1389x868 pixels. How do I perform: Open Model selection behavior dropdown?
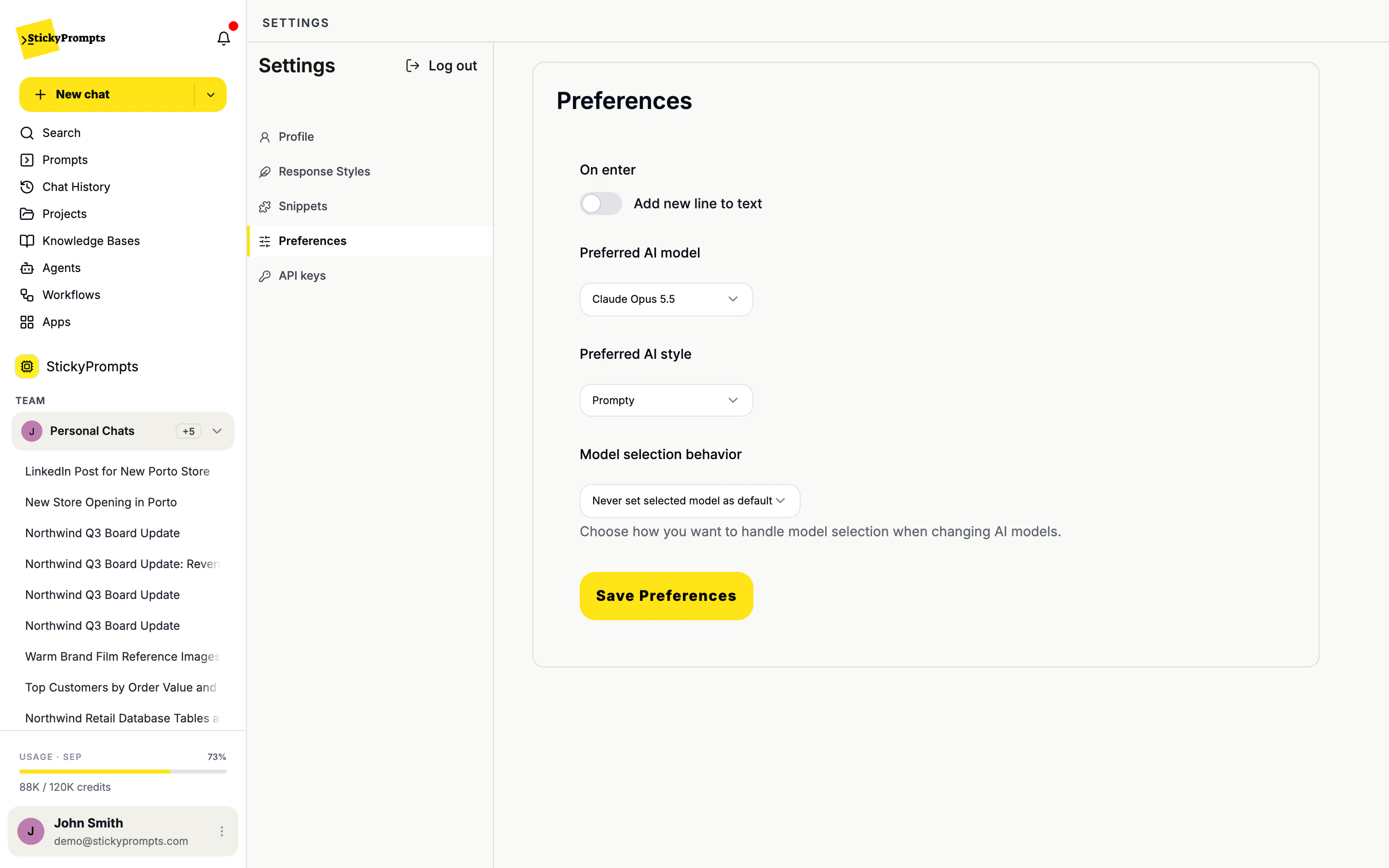pos(689,501)
